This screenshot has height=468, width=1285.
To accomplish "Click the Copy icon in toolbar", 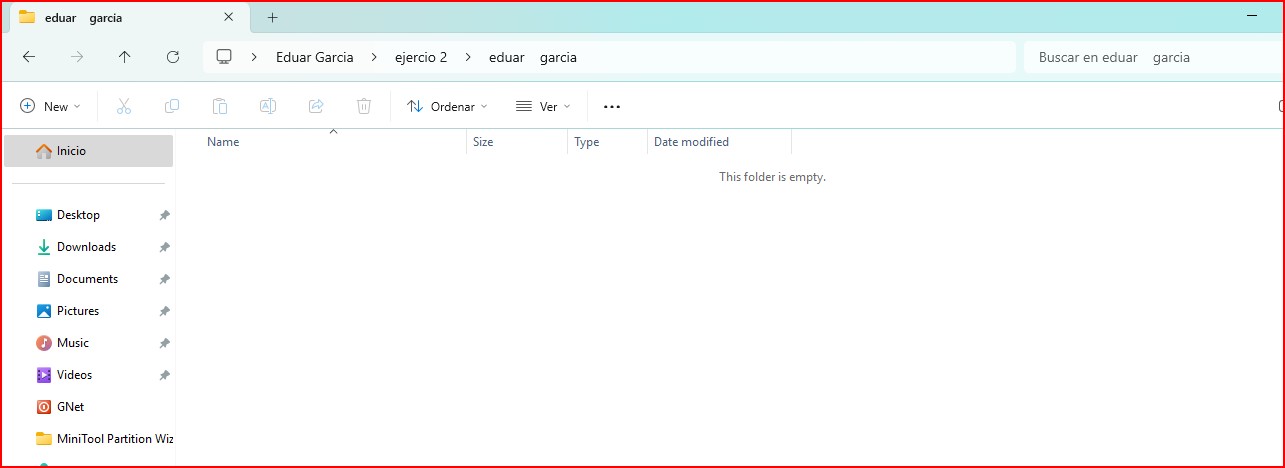I will coord(172,106).
